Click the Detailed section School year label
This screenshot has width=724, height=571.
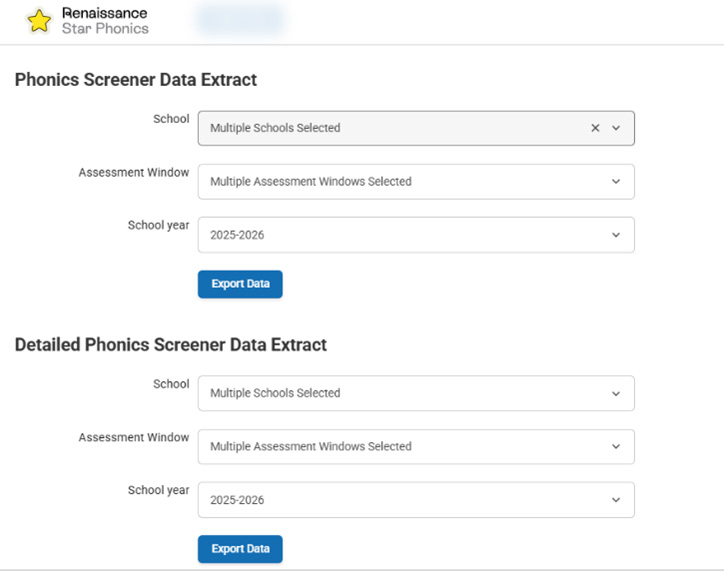click(158, 490)
